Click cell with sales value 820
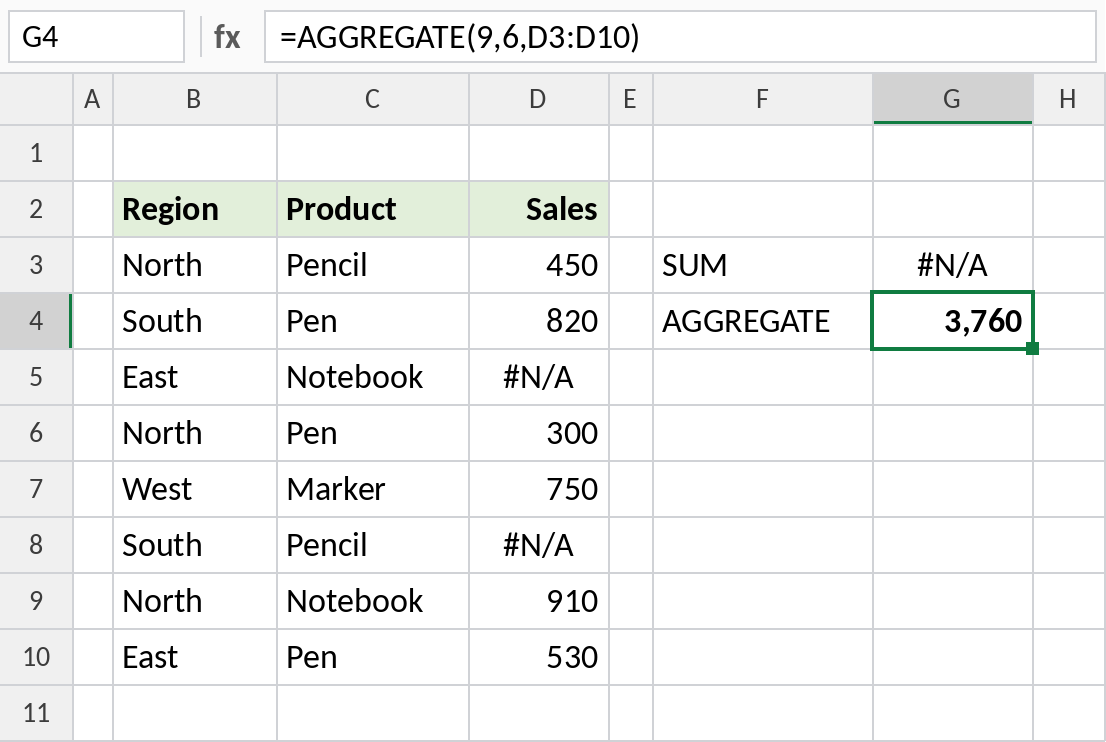1106x742 pixels. click(x=538, y=321)
